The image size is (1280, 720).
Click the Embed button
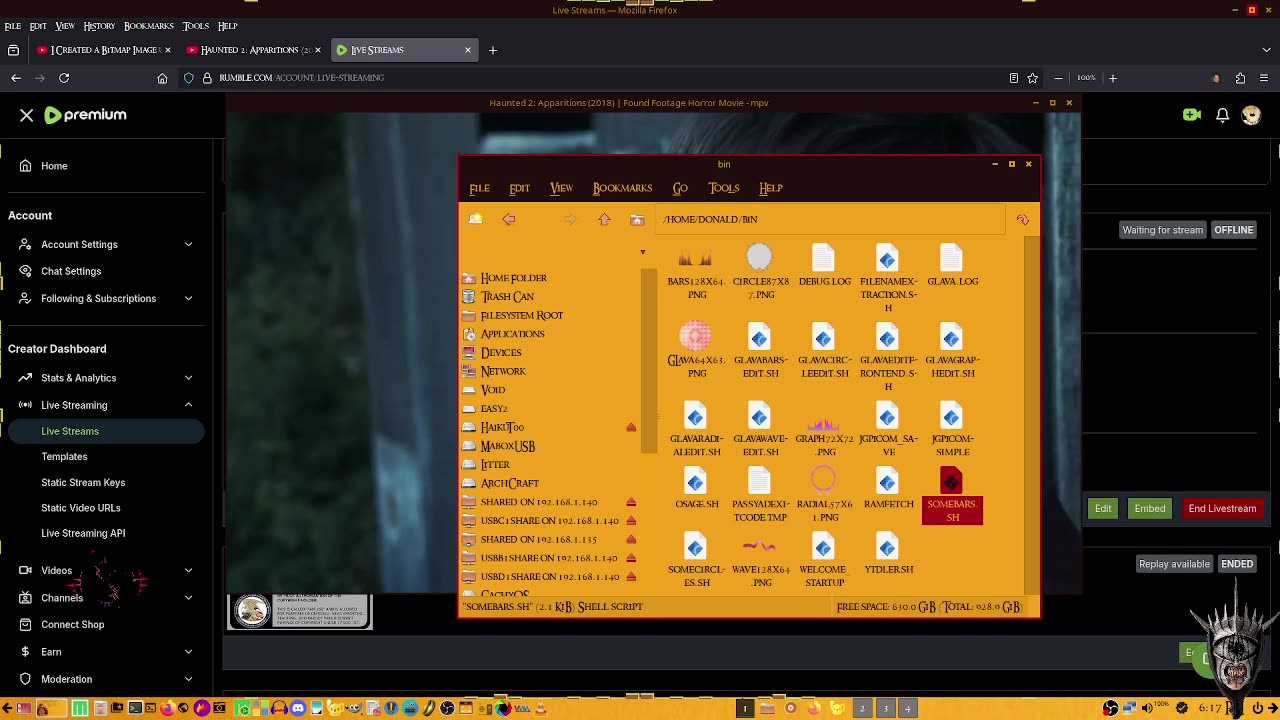(x=1150, y=508)
